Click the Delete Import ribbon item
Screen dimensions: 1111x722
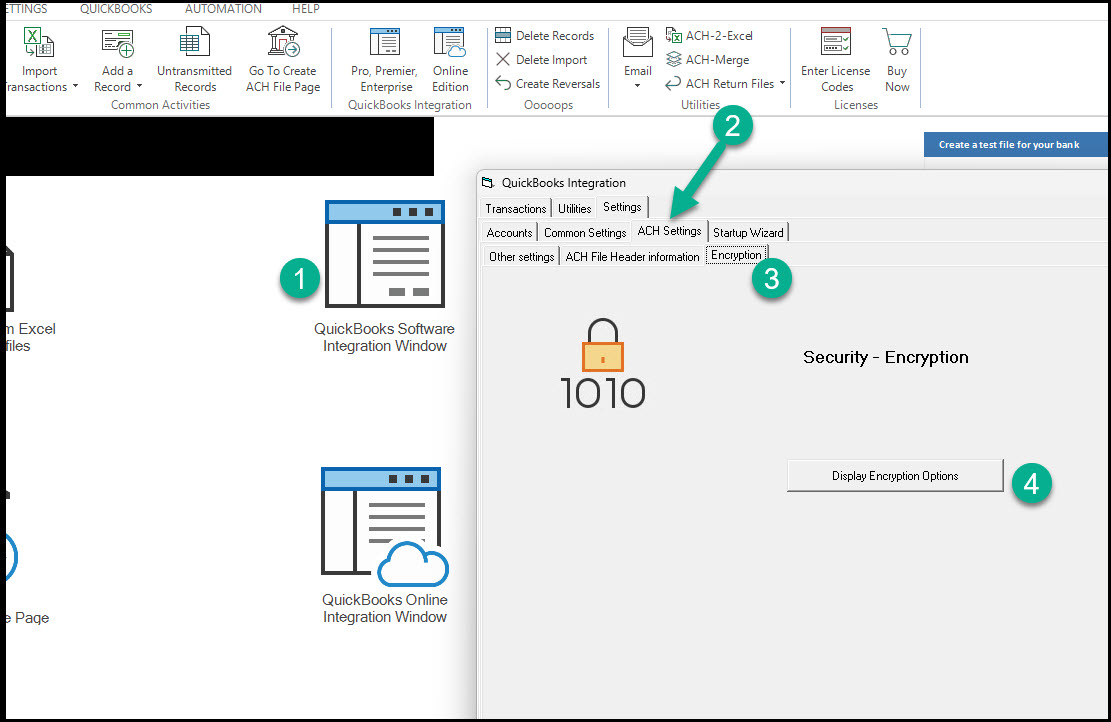541,60
